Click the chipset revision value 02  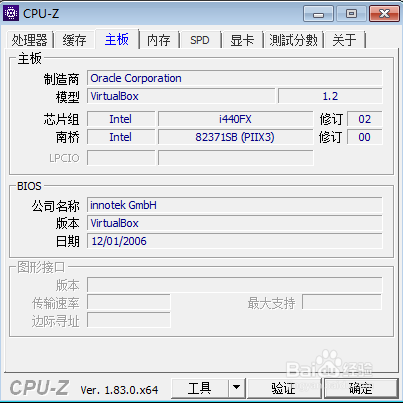coord(365,119)
